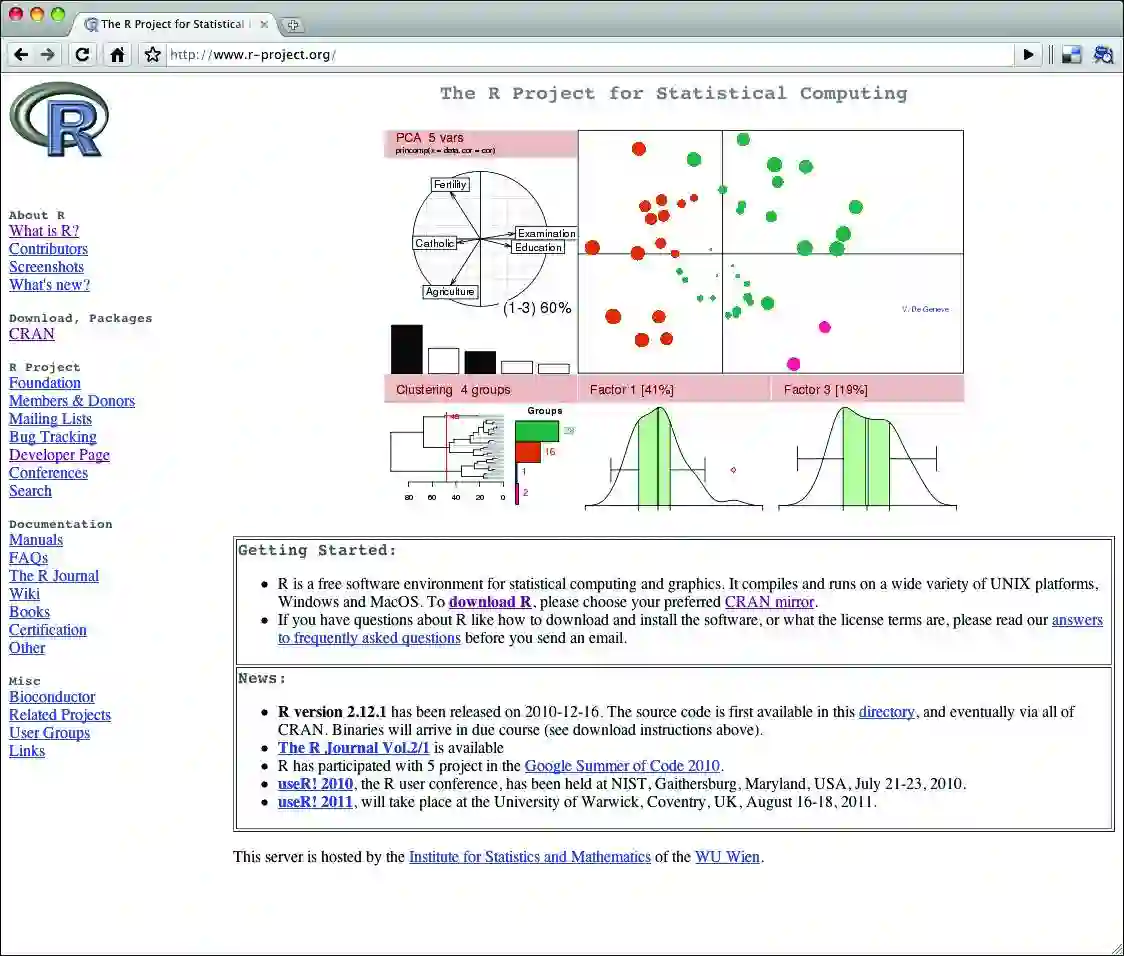Open the Contributors link
Image resolution: width=1124 pixels, height=956 pixels.
point(48,249)
